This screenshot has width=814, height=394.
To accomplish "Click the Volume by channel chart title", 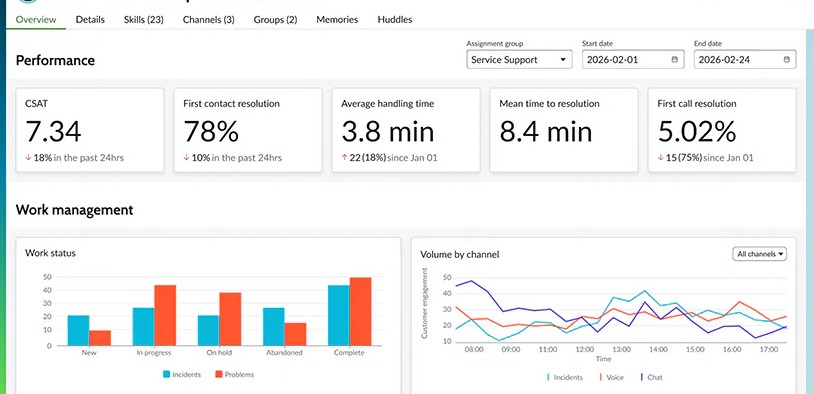I will click(x=459, y=254).
